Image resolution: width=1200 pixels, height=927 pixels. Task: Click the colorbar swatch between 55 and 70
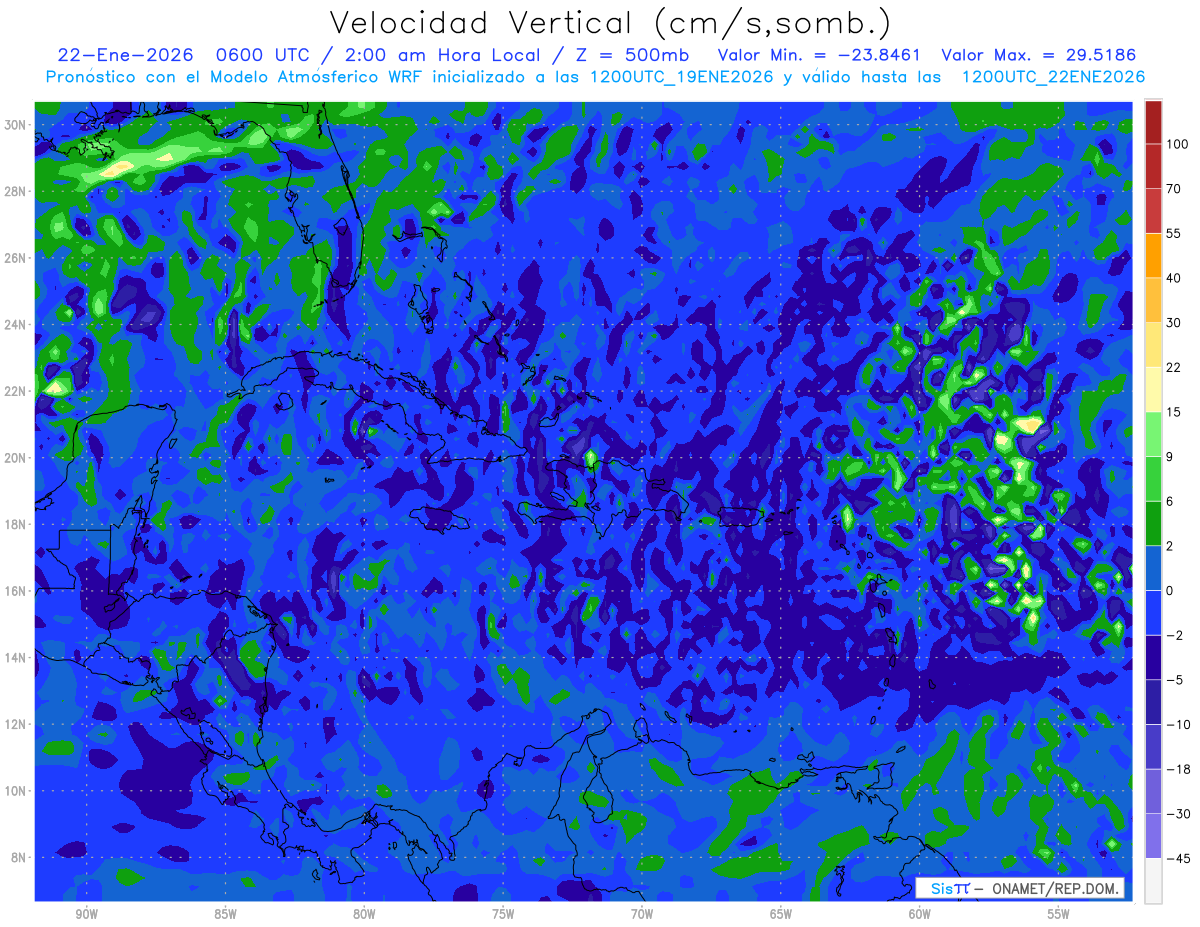point(1153,211)
